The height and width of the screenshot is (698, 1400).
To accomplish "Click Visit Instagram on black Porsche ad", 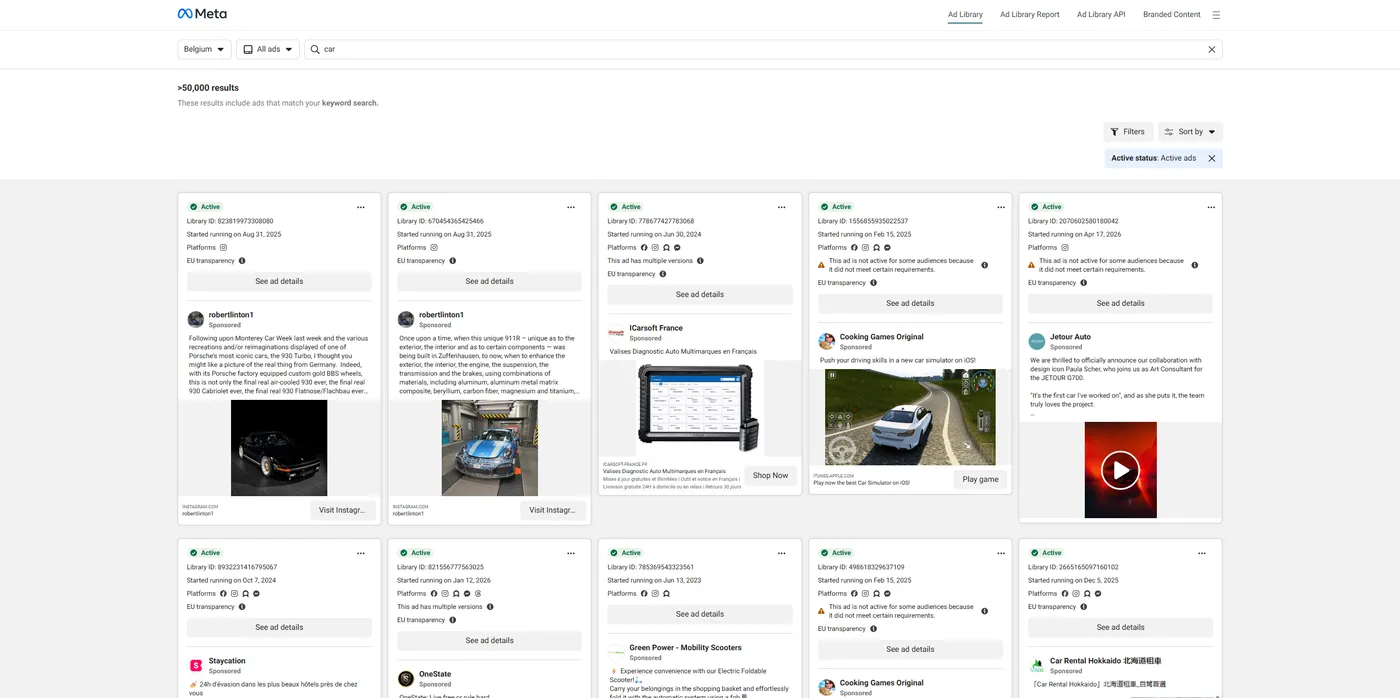I will pyautogui.click(x=341, y=510).
